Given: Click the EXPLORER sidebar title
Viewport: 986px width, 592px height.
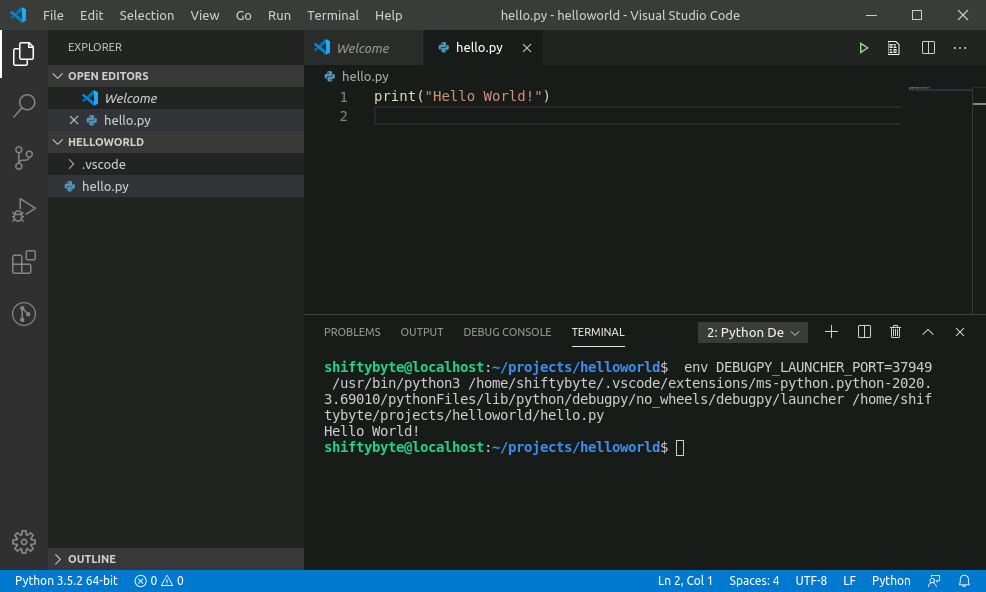Looking at the screenshot, I should 95,47.
